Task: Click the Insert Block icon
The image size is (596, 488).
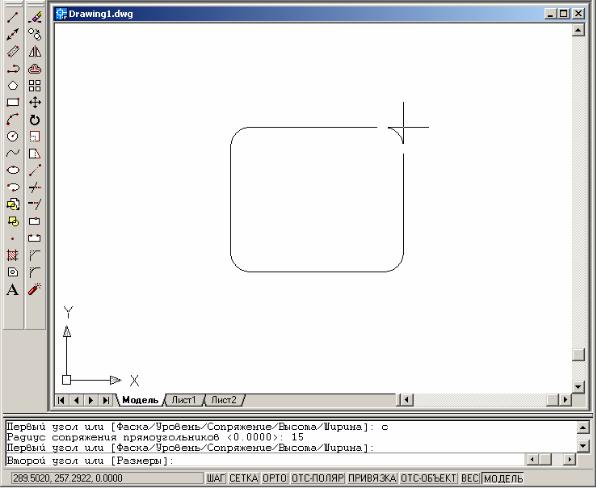Action: point(13,204)
